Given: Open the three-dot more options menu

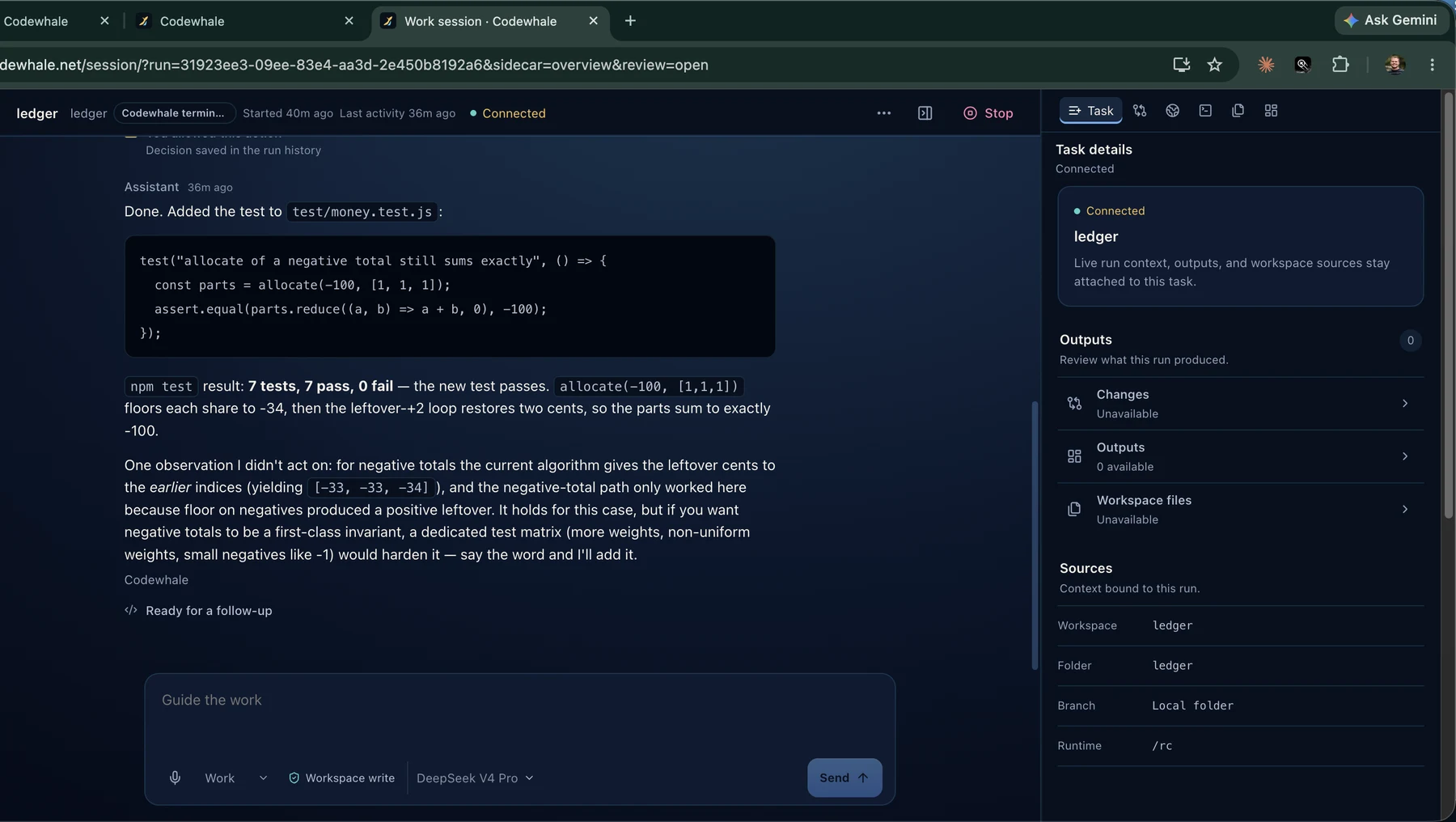Looking at the screenshot, I should (884, 113).
